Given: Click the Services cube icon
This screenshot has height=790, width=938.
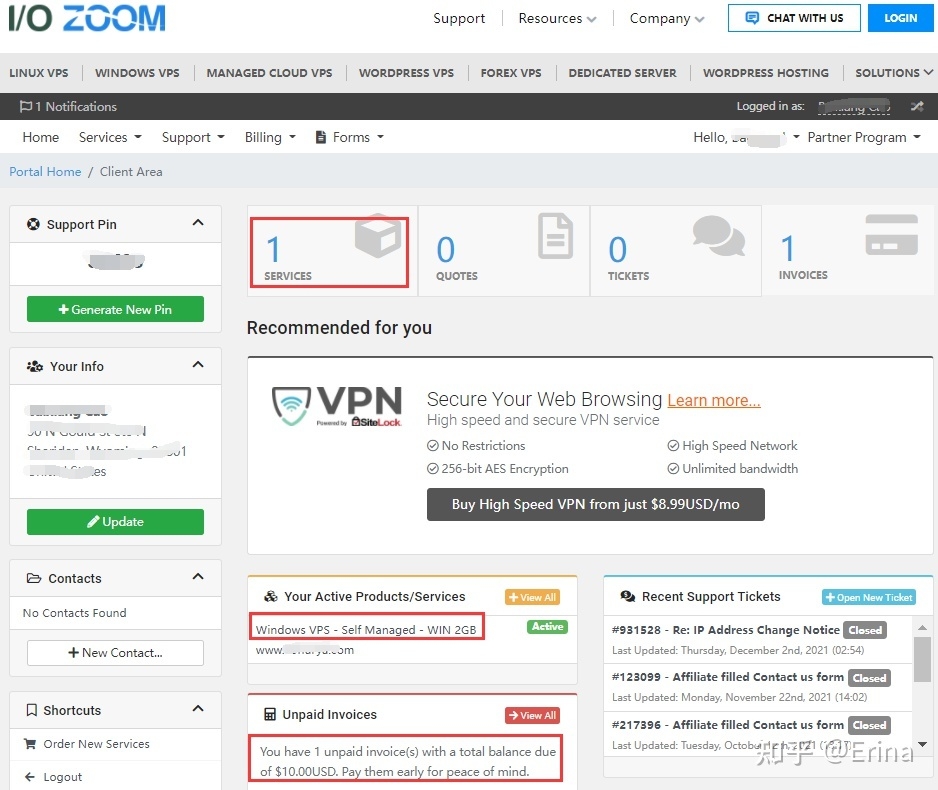Looking at the screenshot, I should [x=378, y=236].
